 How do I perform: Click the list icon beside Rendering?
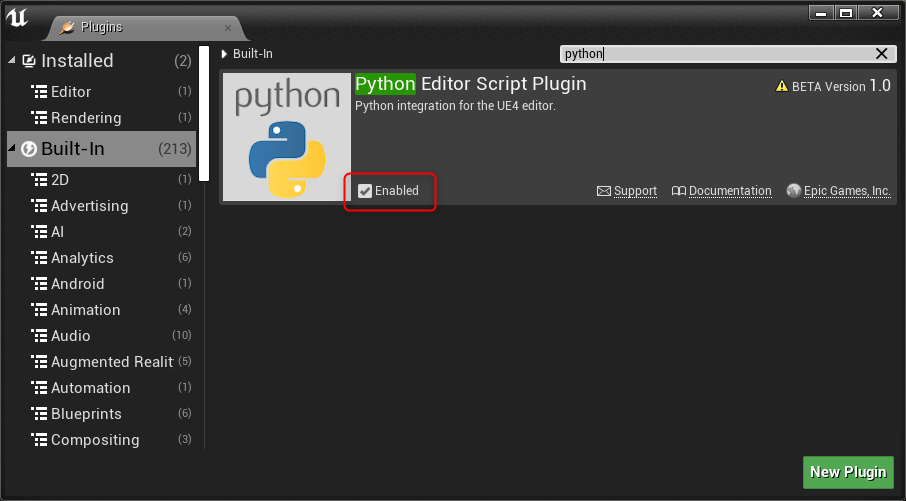(39, 117)
